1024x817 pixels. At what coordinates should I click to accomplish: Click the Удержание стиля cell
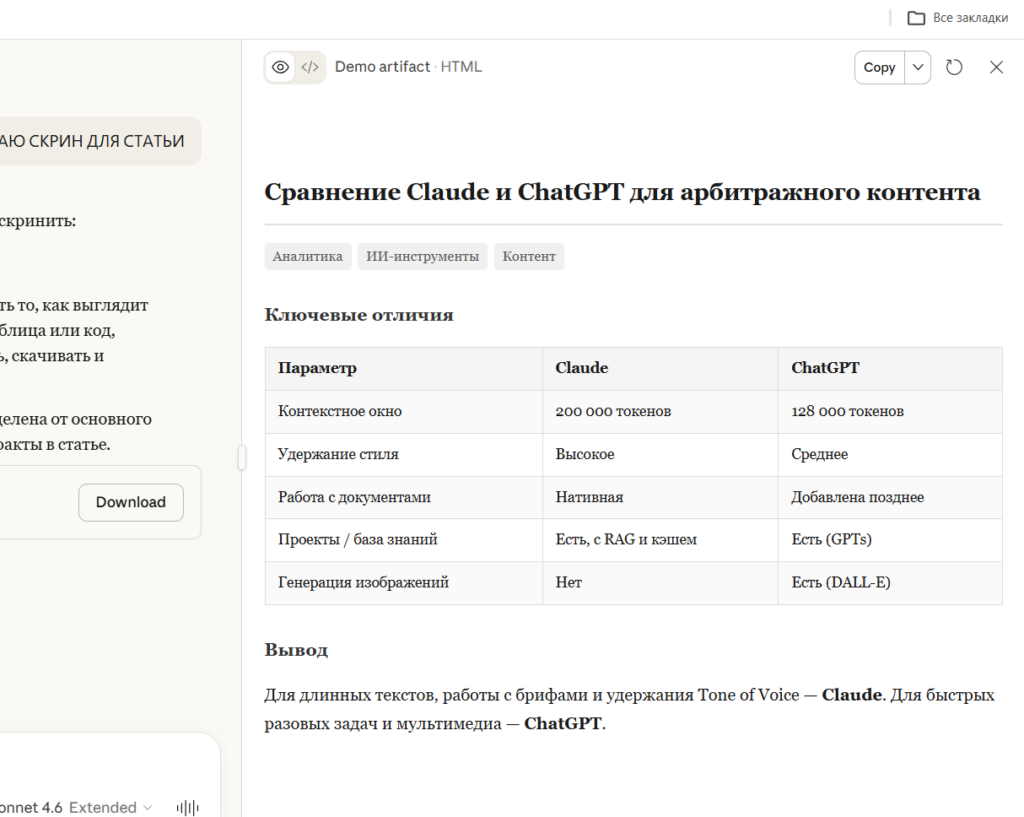404,455
